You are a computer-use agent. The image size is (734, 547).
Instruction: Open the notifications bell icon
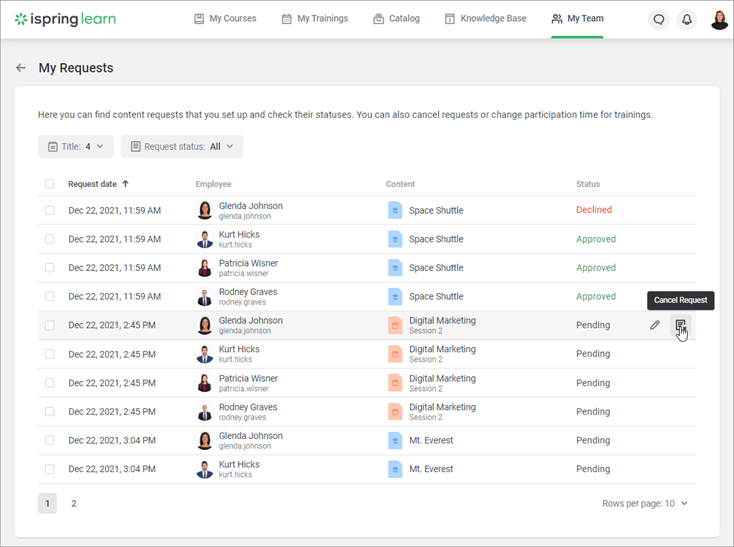pyautogui.click(x=687, y=19)
